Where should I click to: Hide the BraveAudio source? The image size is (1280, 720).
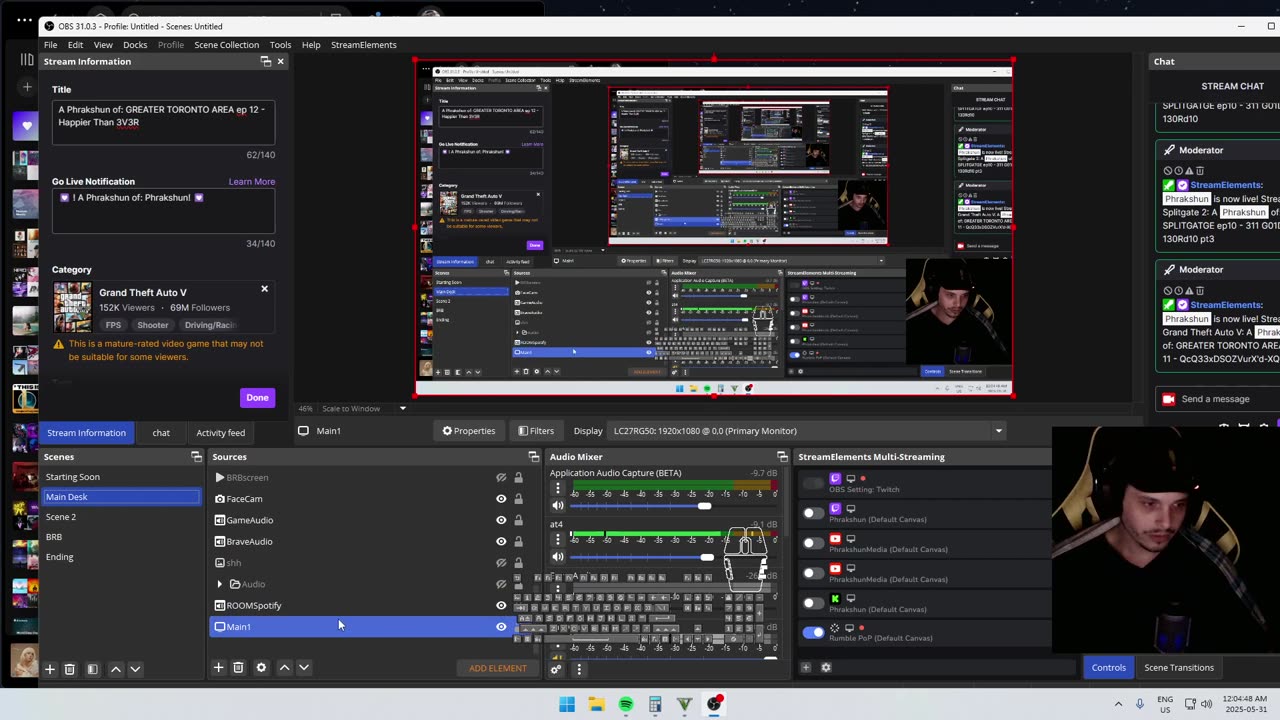(x=501, y=541)
